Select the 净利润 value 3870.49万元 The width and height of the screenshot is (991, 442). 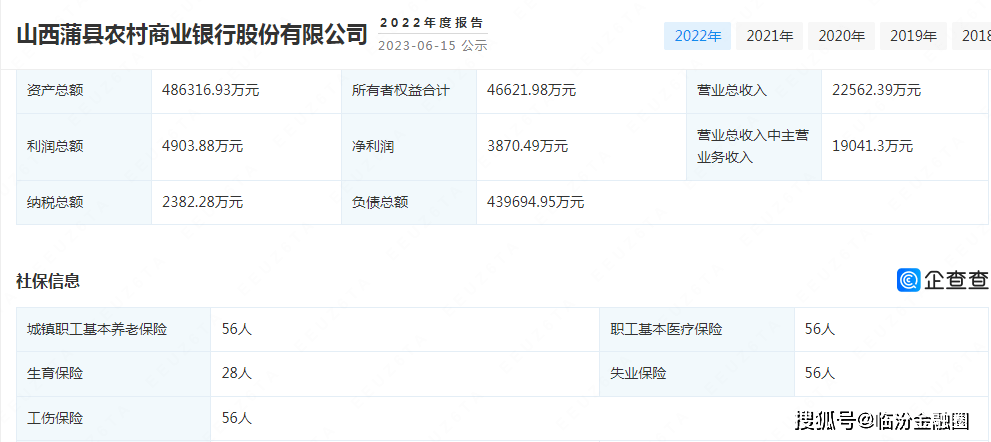(x=527, y=146)
